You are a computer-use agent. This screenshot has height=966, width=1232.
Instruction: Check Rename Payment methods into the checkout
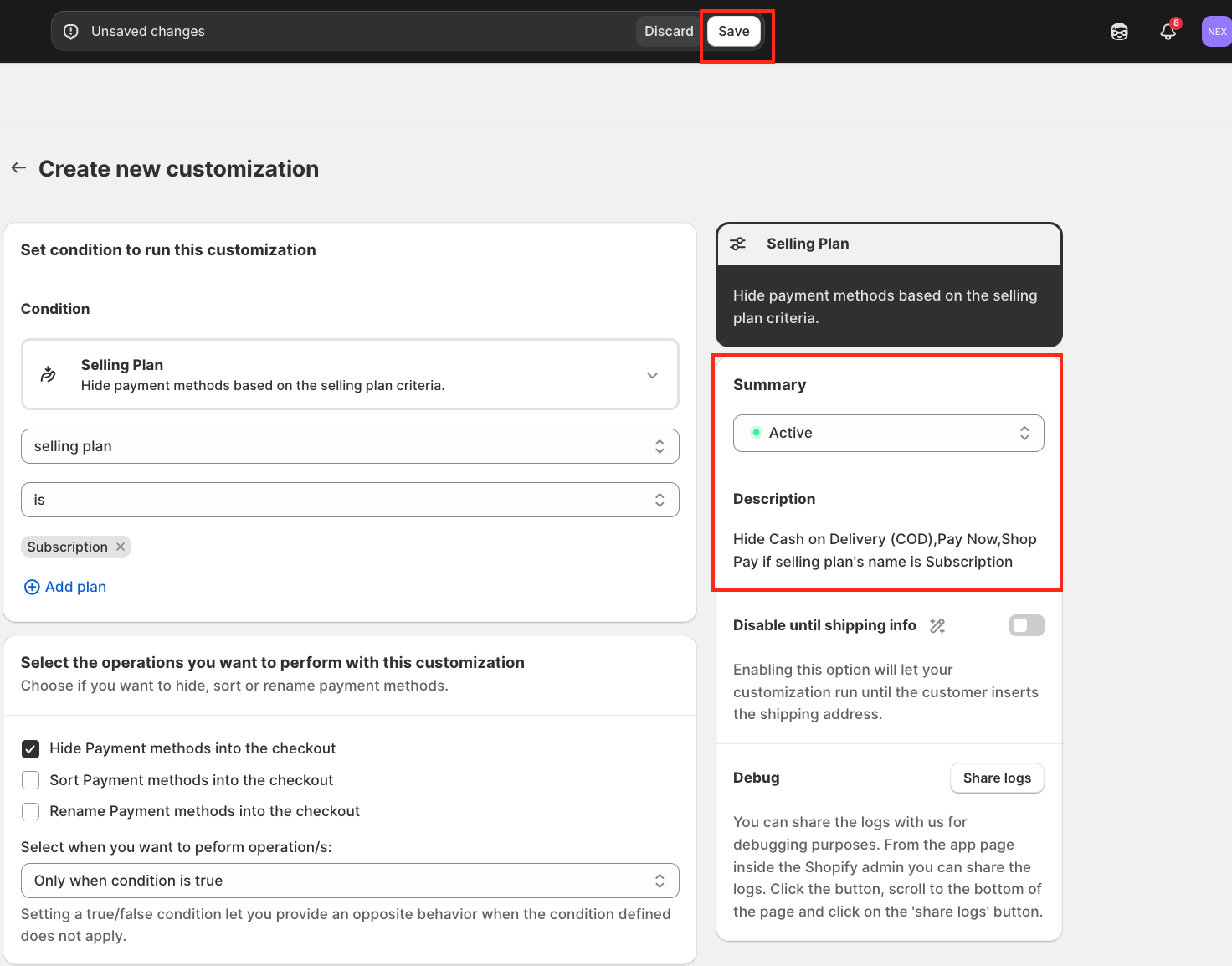tap(31, 811)
